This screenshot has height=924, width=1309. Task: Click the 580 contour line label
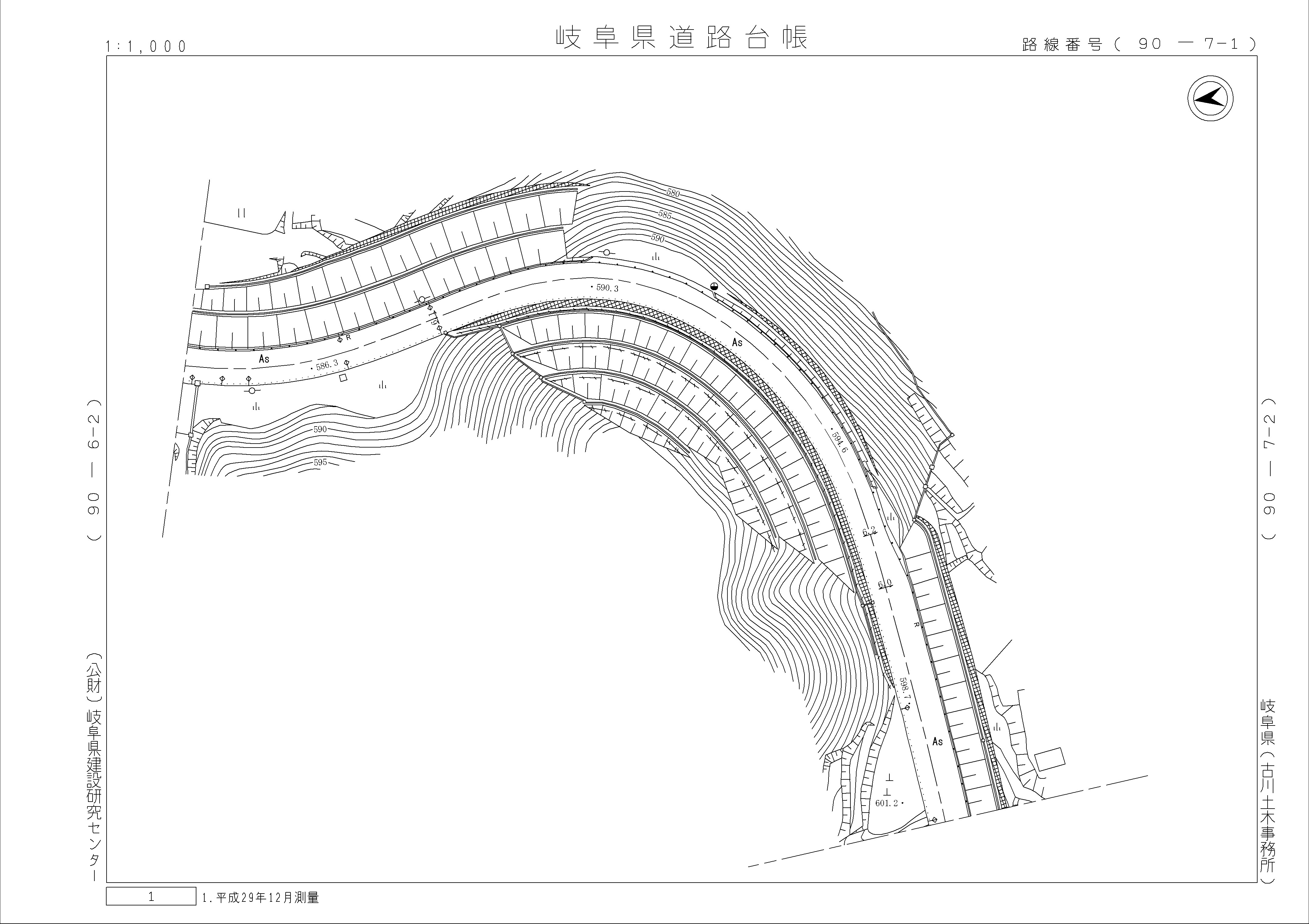673,193
